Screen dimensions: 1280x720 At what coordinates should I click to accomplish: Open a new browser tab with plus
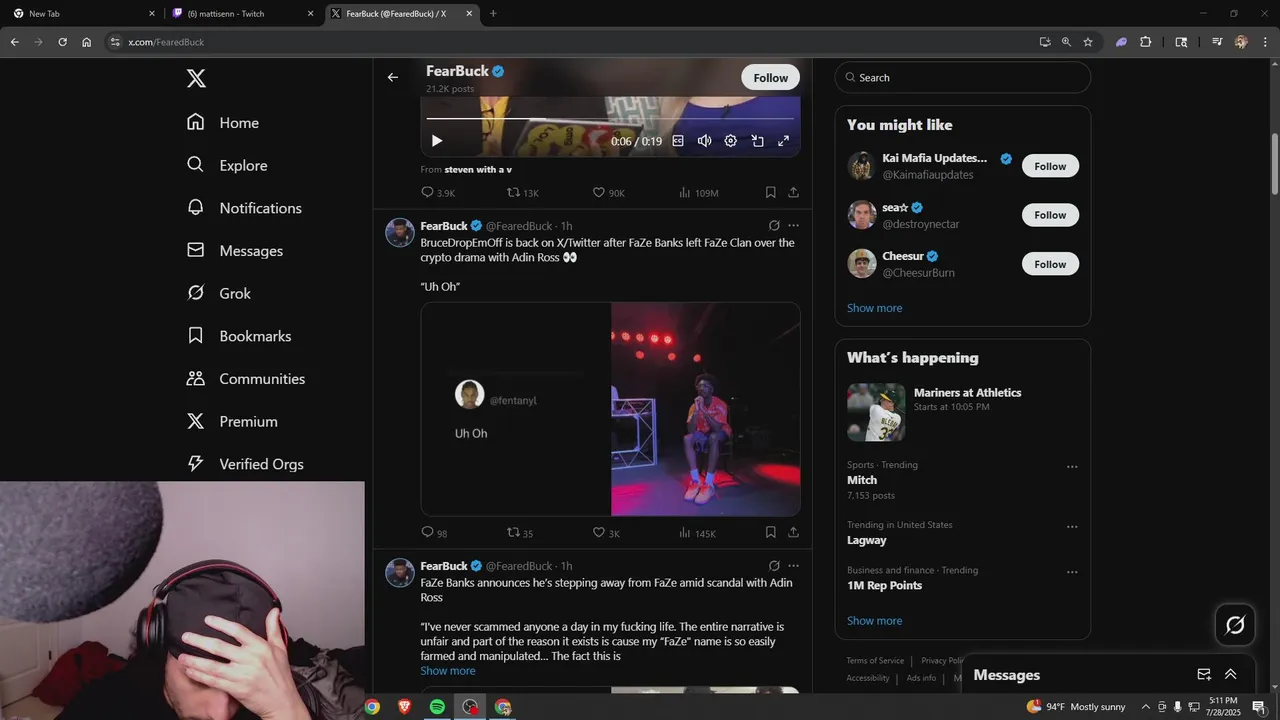[x=493, y=13]
